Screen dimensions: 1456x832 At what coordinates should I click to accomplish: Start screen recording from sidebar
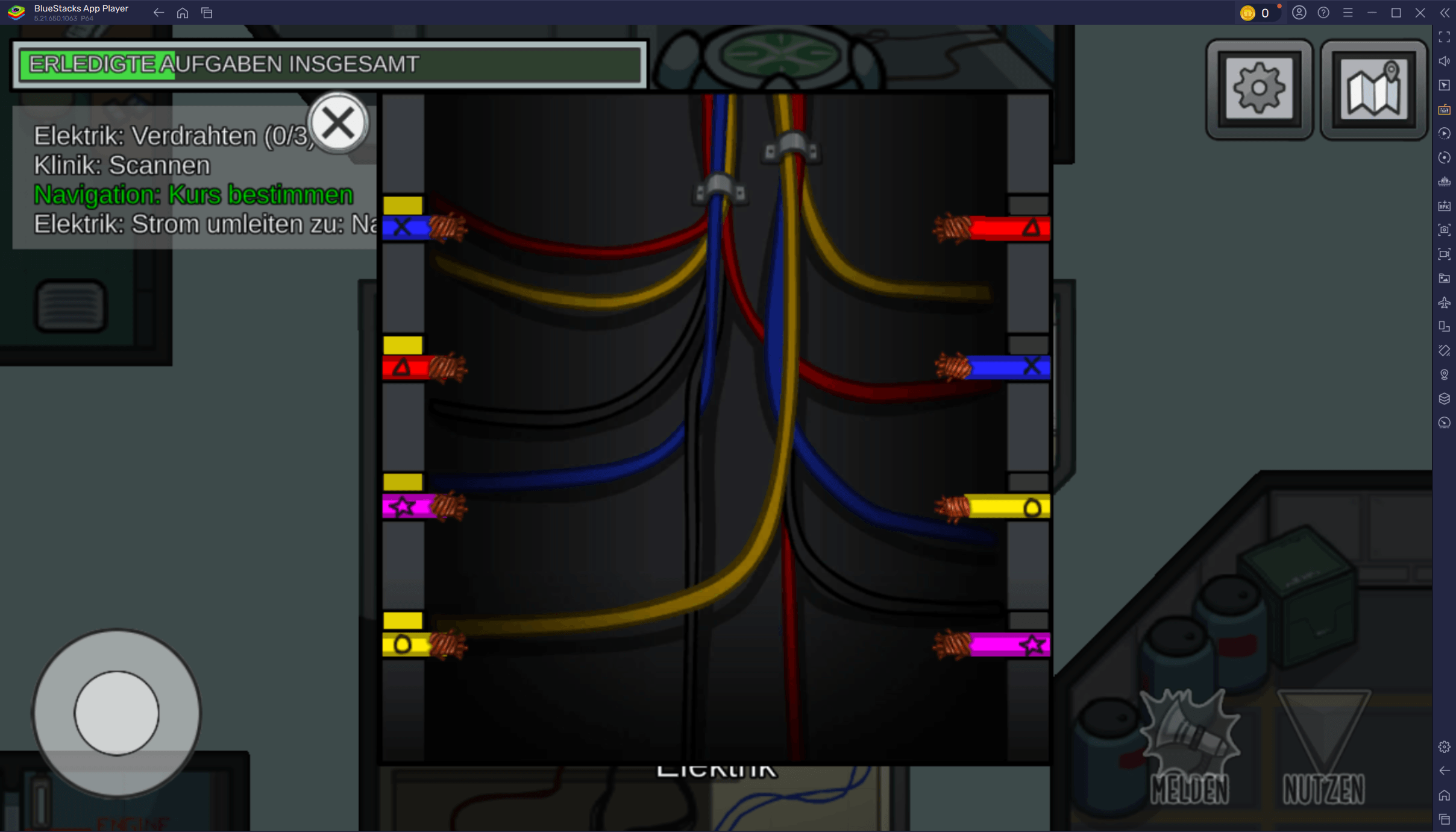coord(1445,254)
